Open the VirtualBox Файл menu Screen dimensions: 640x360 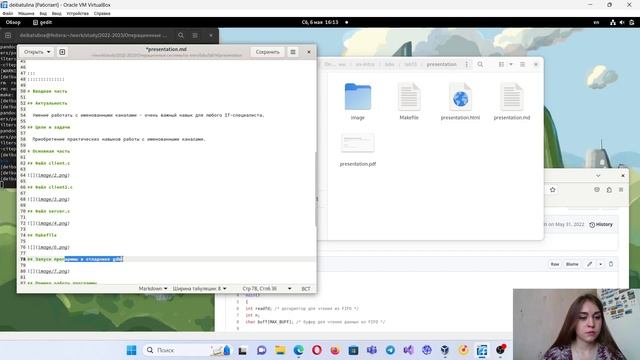click(8, 13)
